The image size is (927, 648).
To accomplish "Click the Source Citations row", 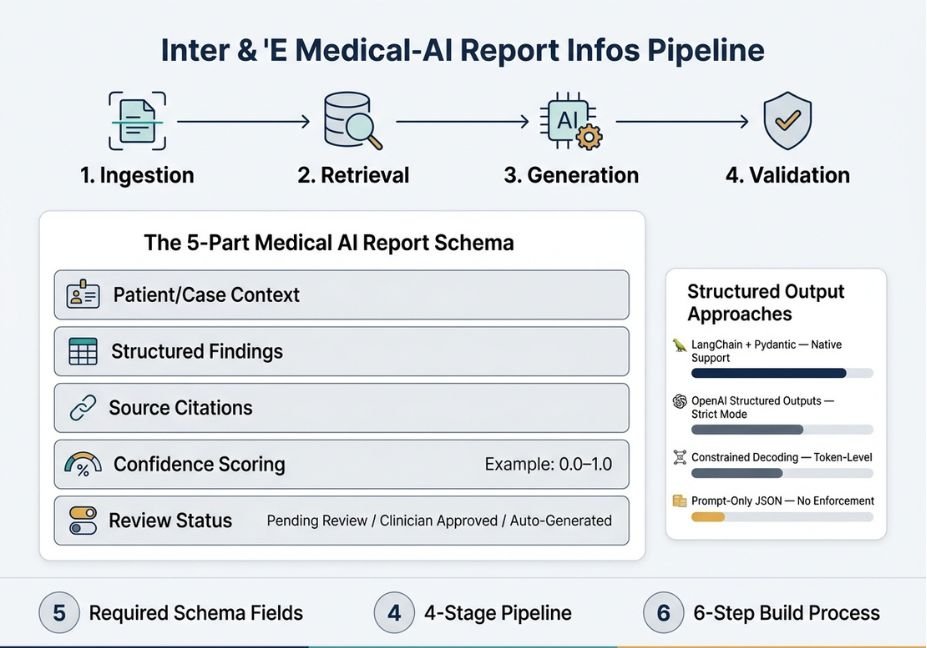I will point(342,408).
